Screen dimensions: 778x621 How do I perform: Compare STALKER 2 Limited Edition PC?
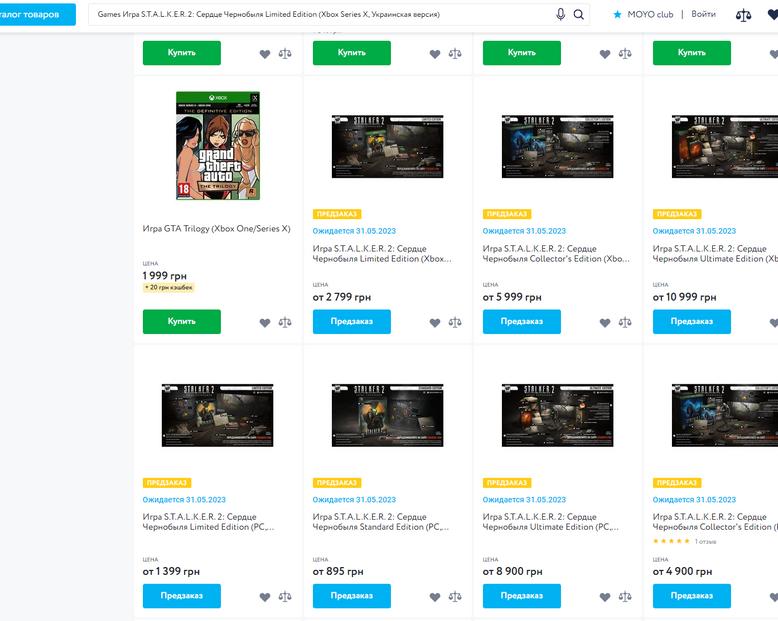[x=285, y=597]
